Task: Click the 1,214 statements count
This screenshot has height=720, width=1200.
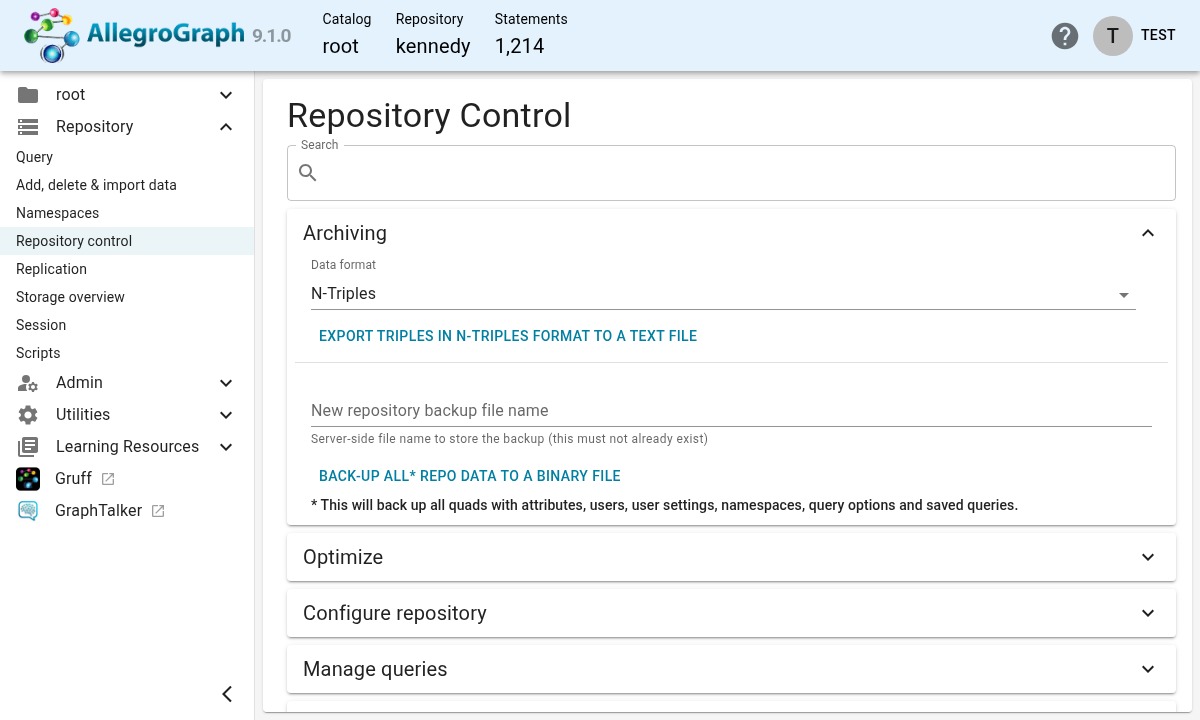Action: [519, 46]
